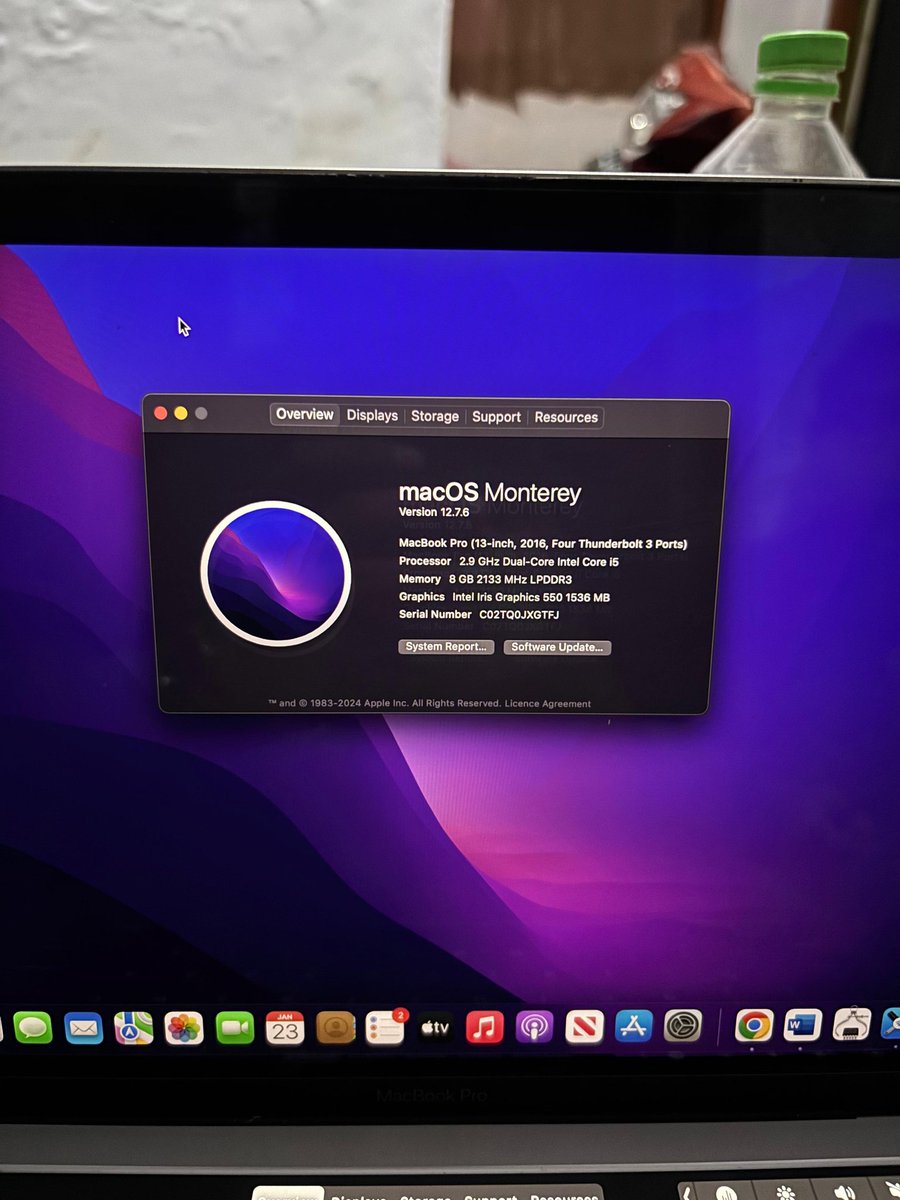The image size is (900, 1200).
Task: Open Calendar showing January 23
Action: [x=283, y=1028]
